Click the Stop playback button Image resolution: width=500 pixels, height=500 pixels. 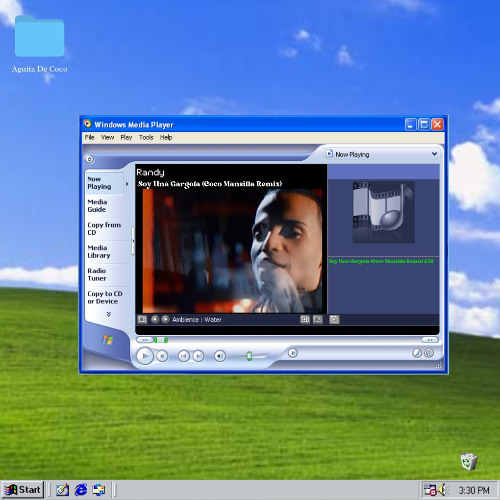coord(162,356)
